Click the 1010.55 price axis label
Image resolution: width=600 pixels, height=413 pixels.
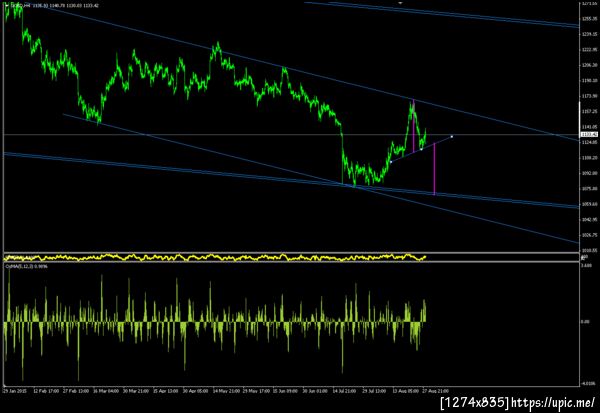[590, 251]
